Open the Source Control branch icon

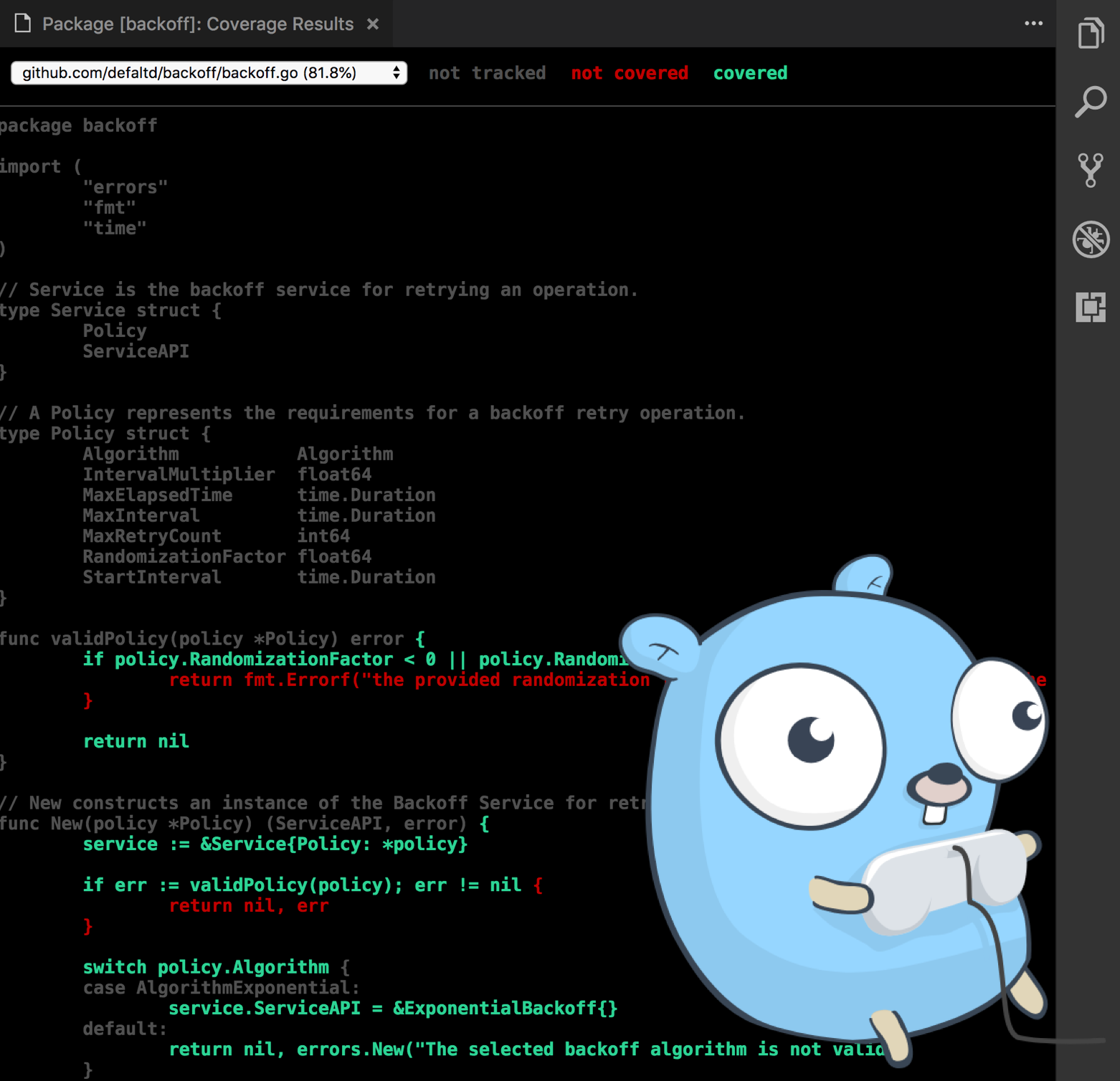[1091, 170]
